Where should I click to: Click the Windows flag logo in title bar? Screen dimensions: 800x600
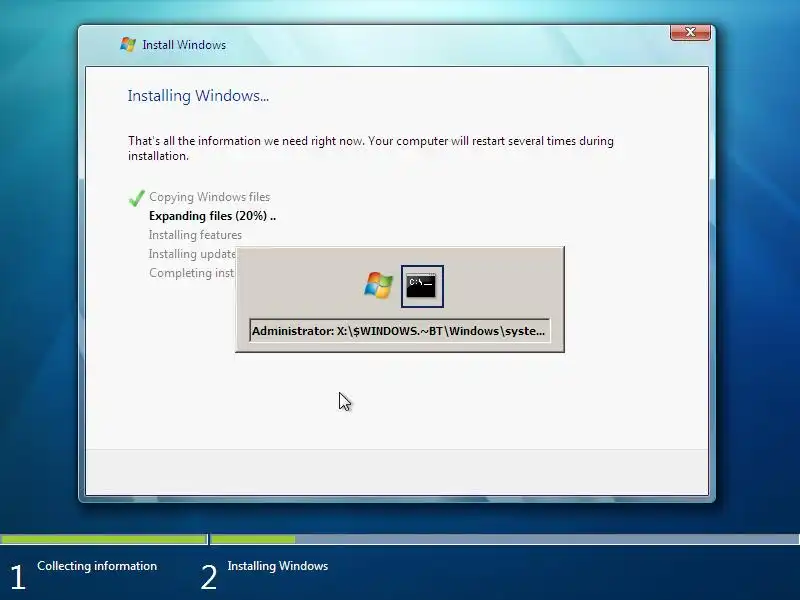pos(128,44)
